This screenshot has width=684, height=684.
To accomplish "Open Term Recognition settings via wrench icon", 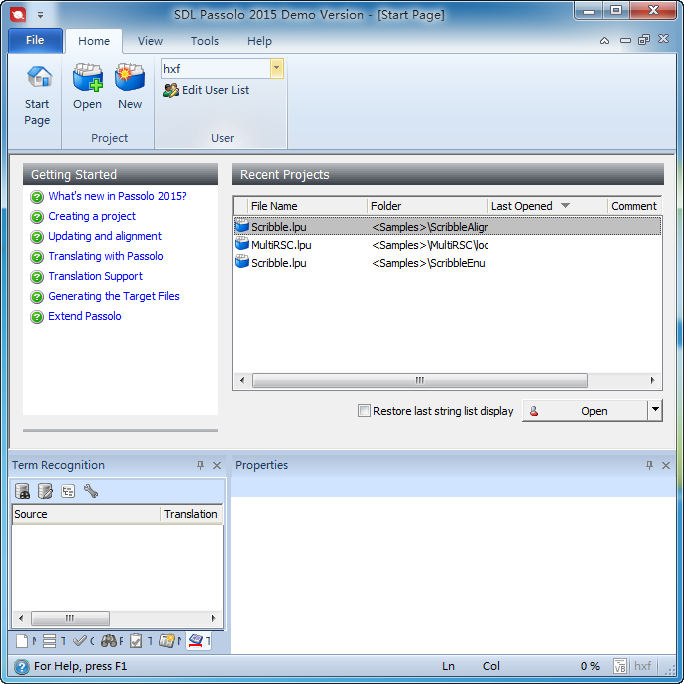I will click(91, 491).
